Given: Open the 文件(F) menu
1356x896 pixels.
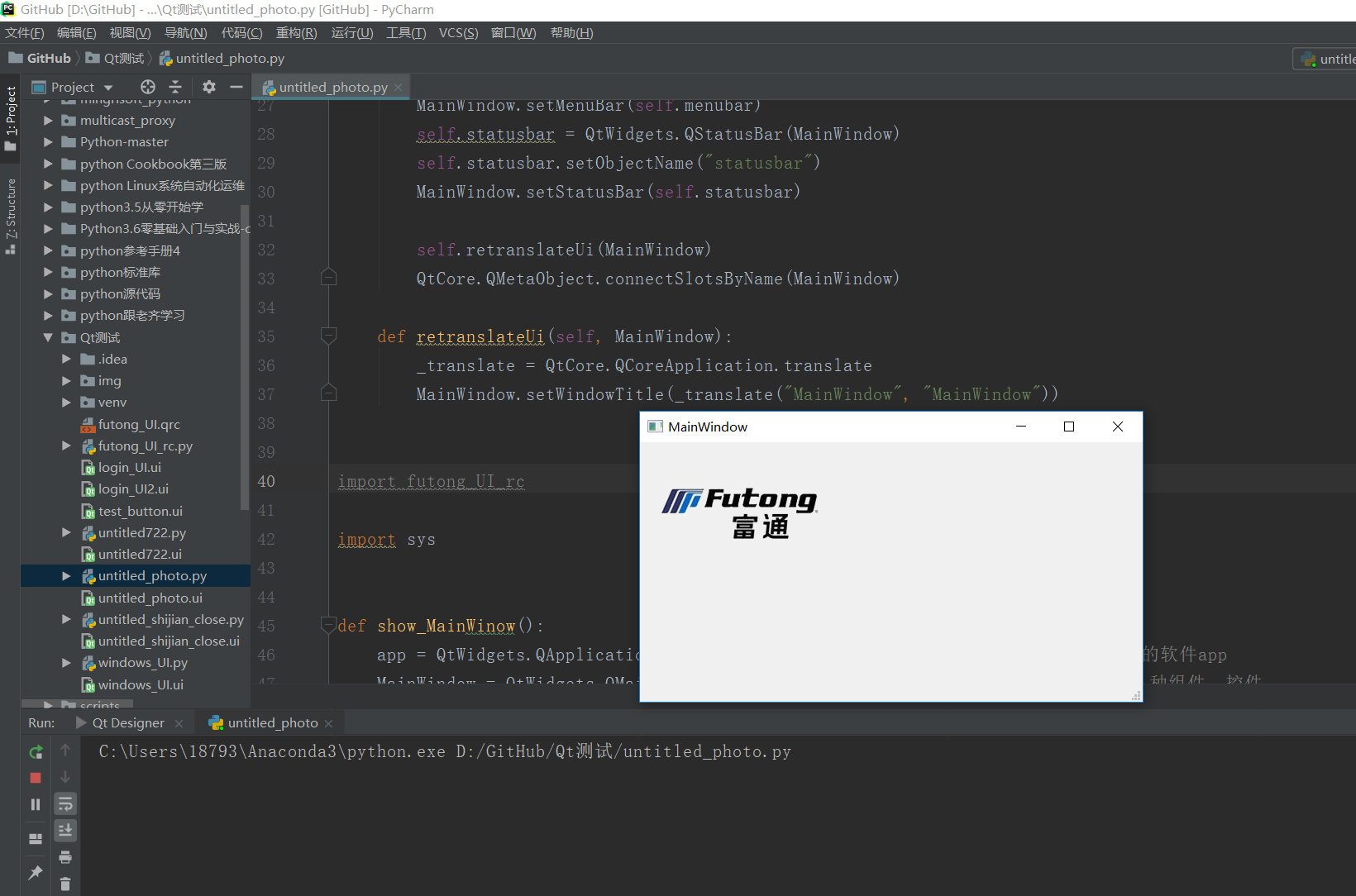Looking at the screenshot, I should click(25, 33).
